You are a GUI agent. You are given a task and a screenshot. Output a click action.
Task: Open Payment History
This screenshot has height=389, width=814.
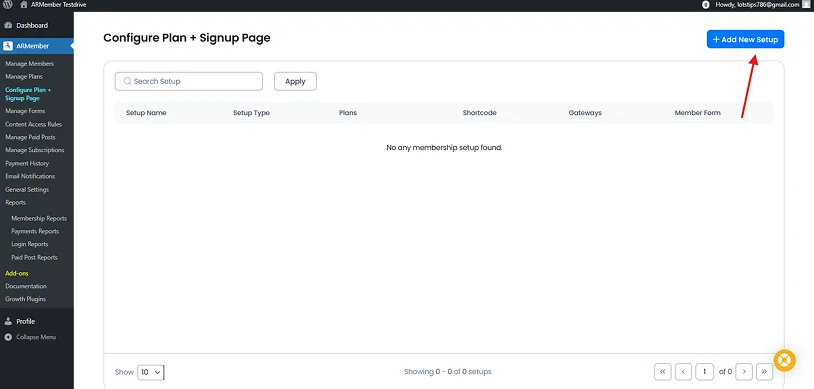click(x=27, y=163)
